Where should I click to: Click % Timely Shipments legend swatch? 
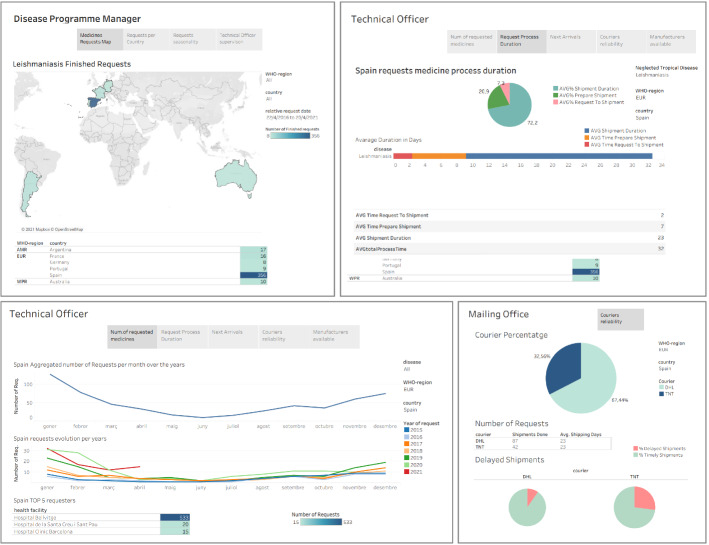pos(636,455)
